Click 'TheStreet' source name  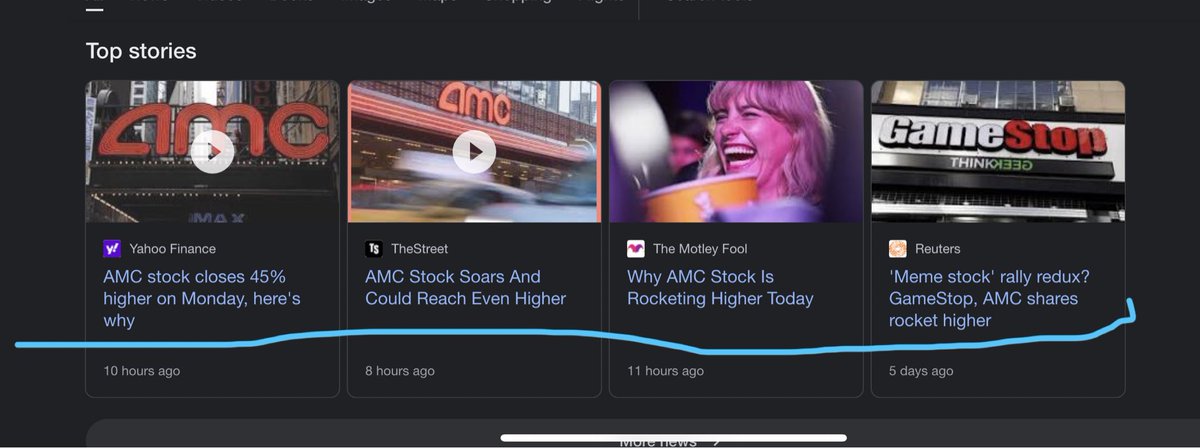(x=419, y=249)
